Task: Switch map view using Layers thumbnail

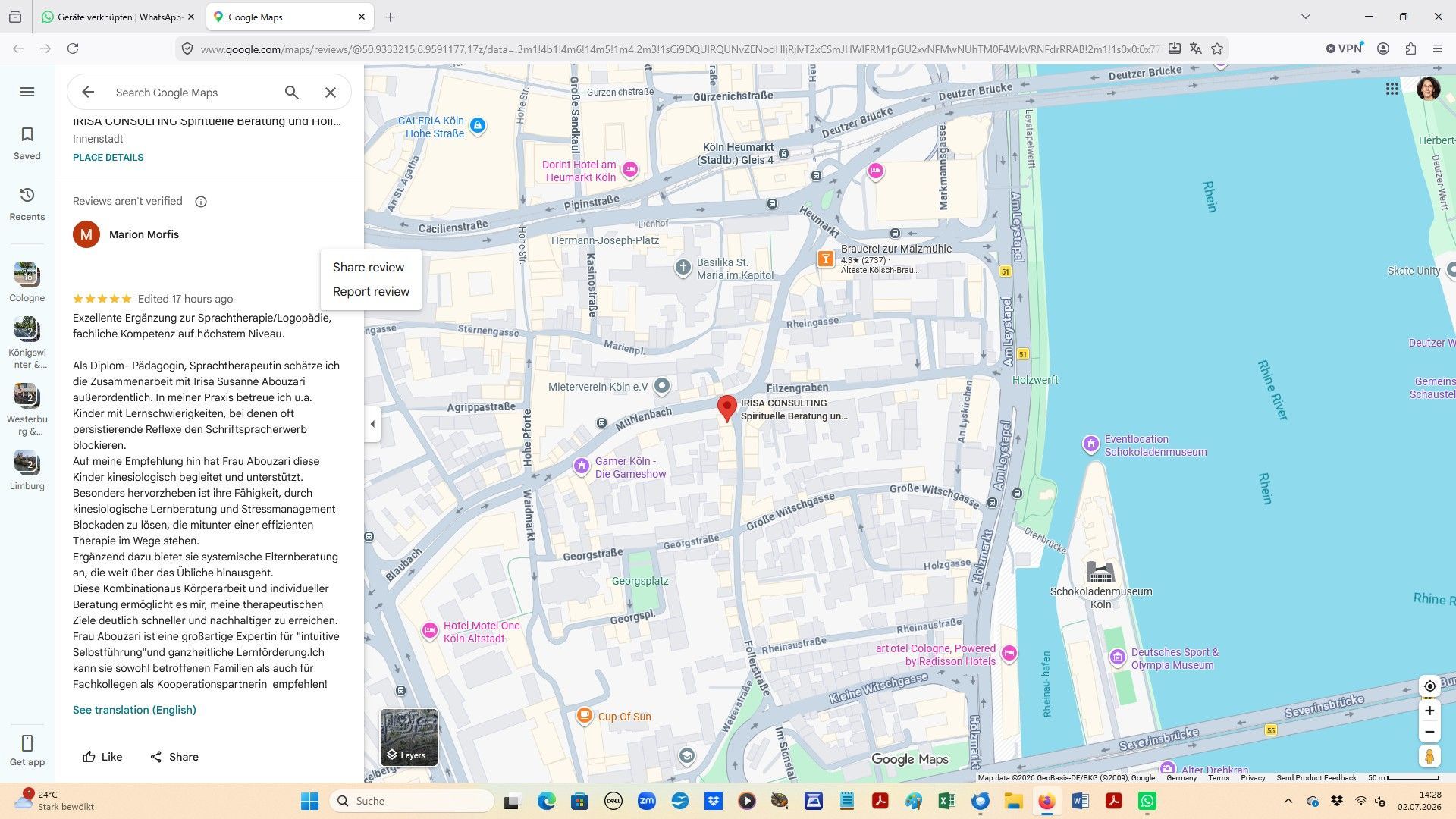Action: click(409, 737)
